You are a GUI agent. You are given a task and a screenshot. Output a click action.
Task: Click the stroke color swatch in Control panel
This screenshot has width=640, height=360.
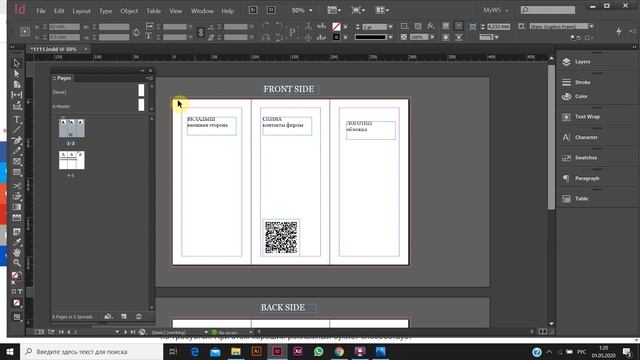pos(336,37)
